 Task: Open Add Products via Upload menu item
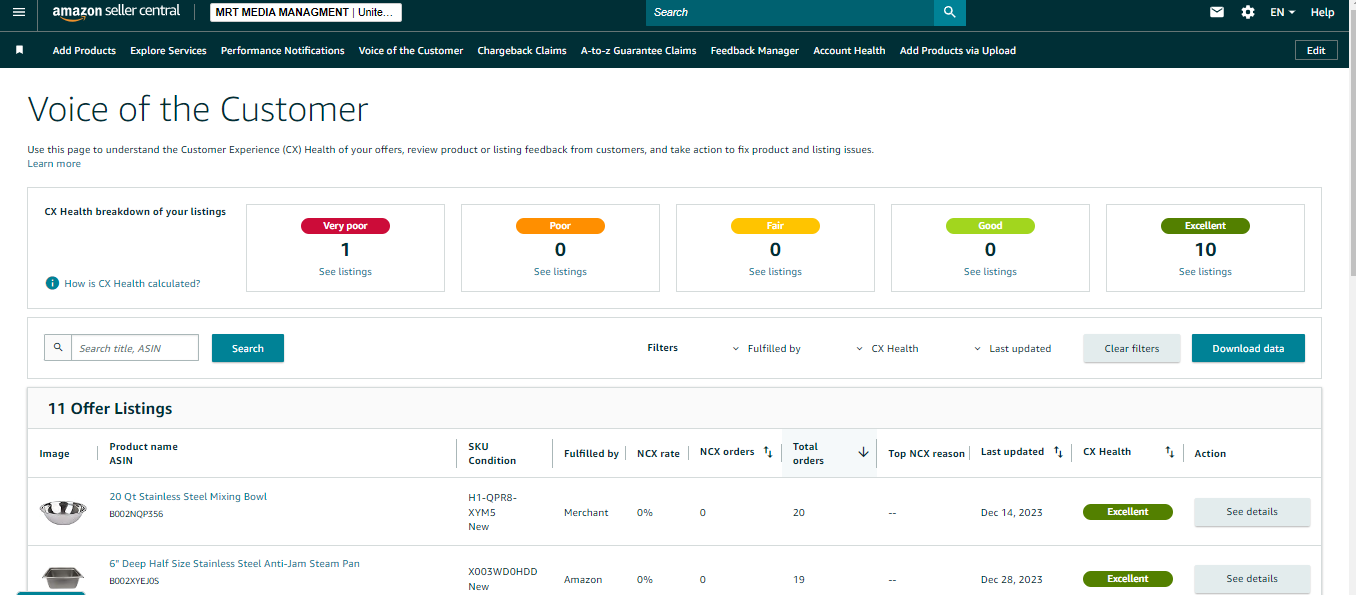pyautogui.click(x=958, y=50)
